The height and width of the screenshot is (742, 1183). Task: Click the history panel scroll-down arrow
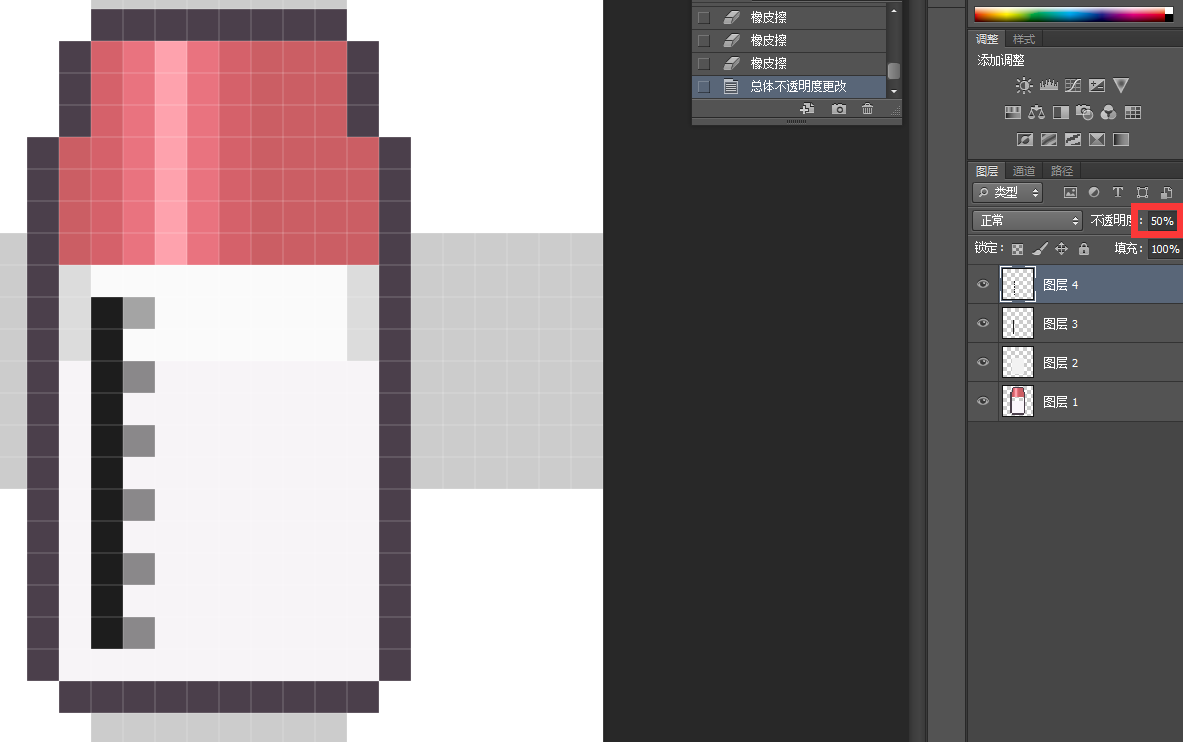pyautogui.click(x=894, y=91)
